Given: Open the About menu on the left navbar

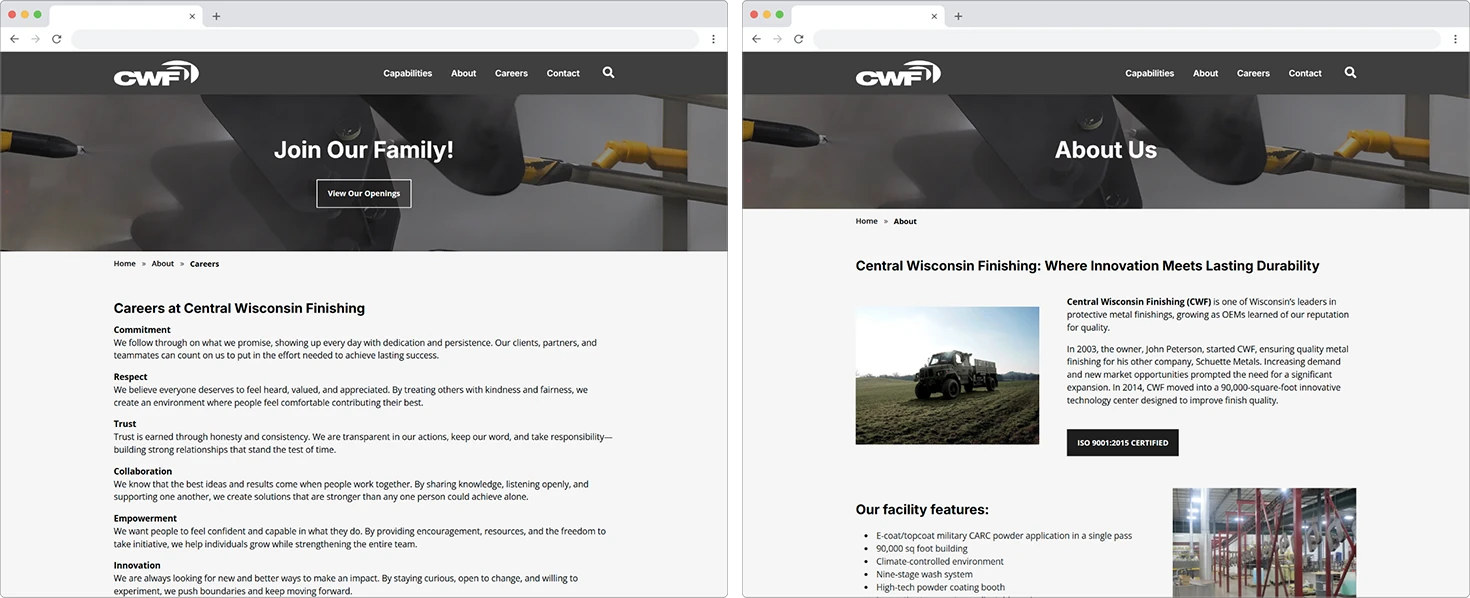Looking at the screenshot, I should point(463,72).
